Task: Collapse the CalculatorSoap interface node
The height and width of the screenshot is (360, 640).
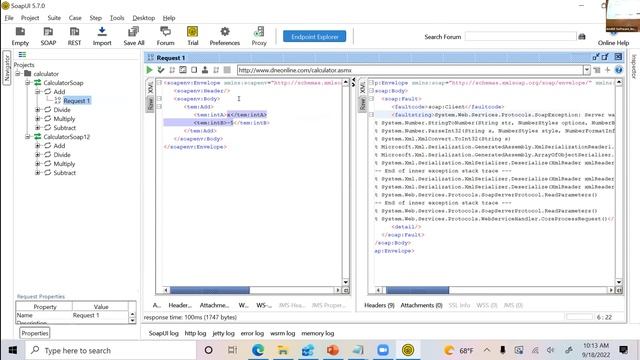Action: click(28, 82)
